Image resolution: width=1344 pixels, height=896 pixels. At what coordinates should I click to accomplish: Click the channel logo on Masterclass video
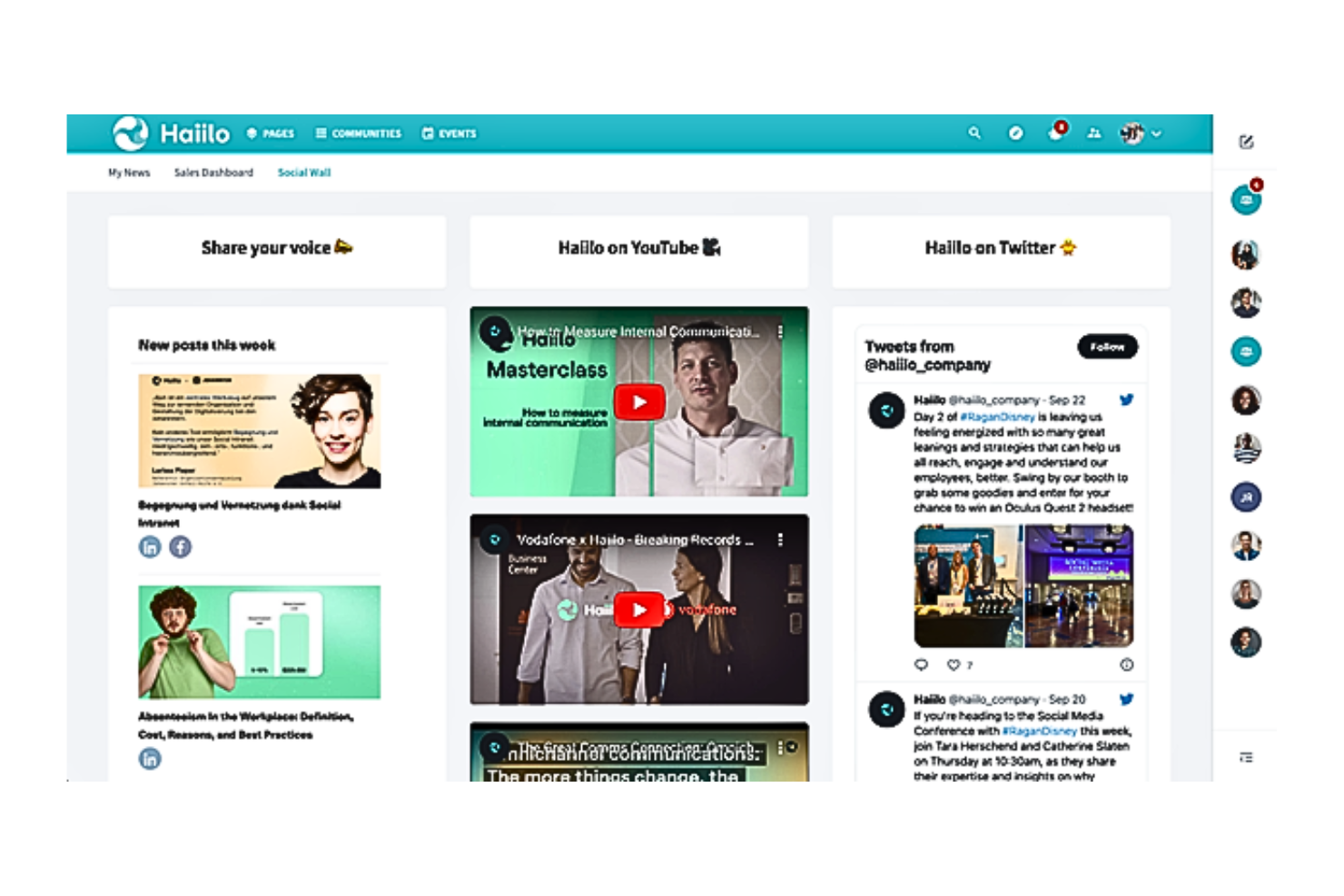click(x=496, y=332)
